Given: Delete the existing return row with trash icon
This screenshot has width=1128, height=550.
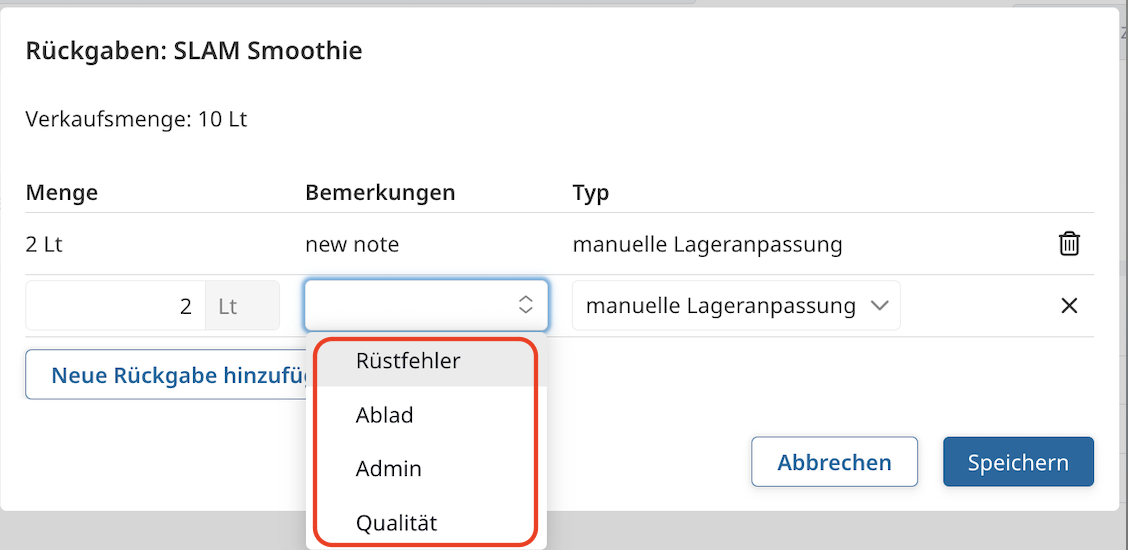Looking at the screenshot, I should point(1069,243).
